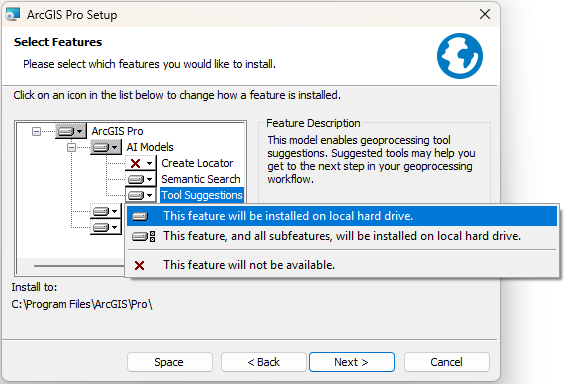Choose 'This feature, and all subfeatures' install option

[x=341, y=236]
